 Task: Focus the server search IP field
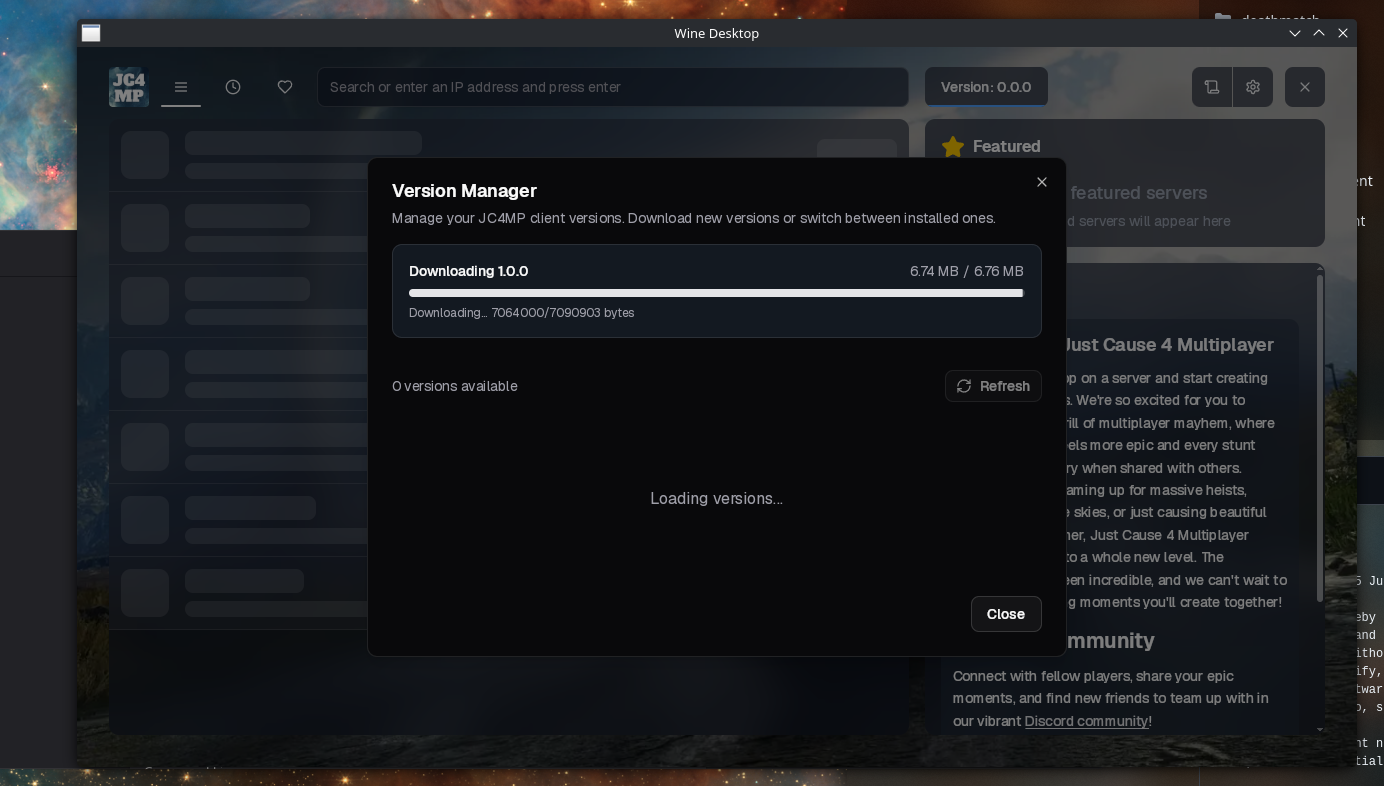pos(612,87)
